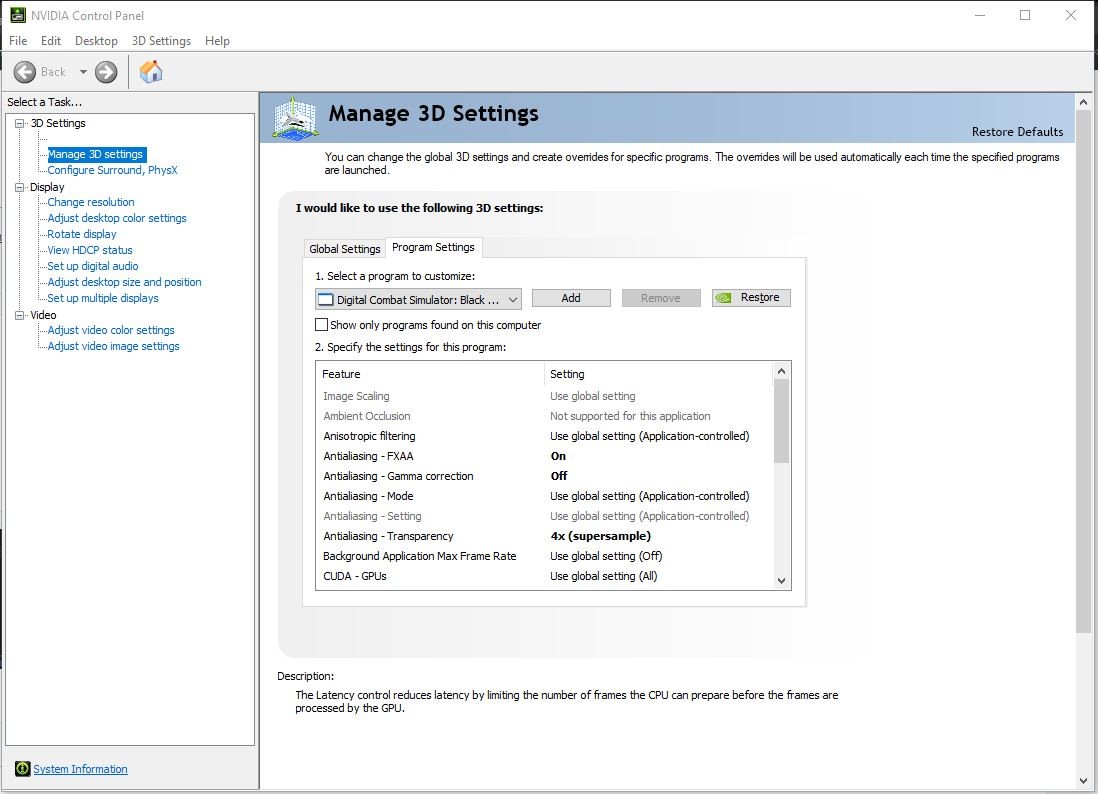The height and width of the screenshot is (794, 1098).
Task: Open Change resolution task
Action: click(91, 202)
